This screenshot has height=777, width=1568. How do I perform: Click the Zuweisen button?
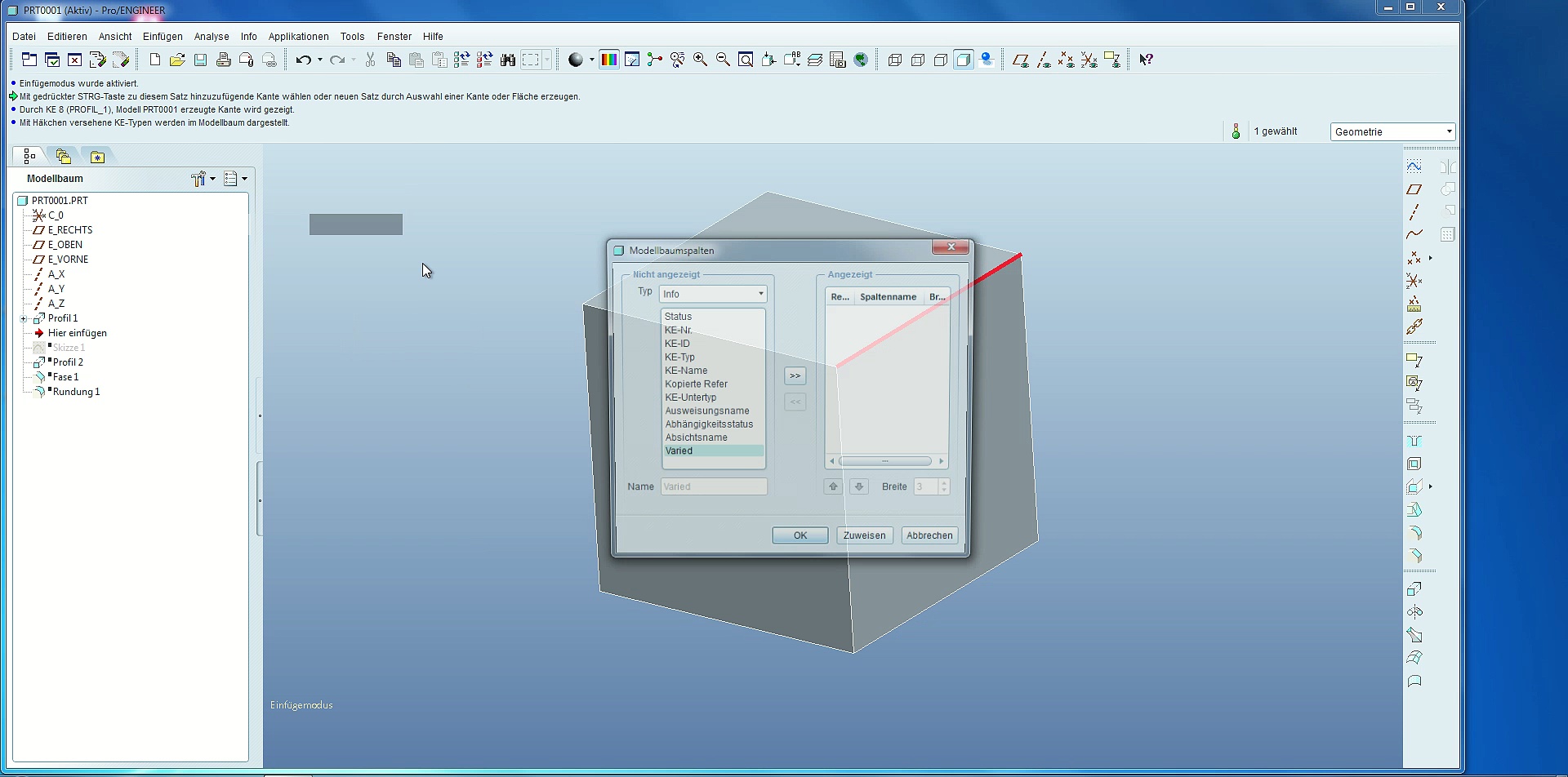pos(864,535)
